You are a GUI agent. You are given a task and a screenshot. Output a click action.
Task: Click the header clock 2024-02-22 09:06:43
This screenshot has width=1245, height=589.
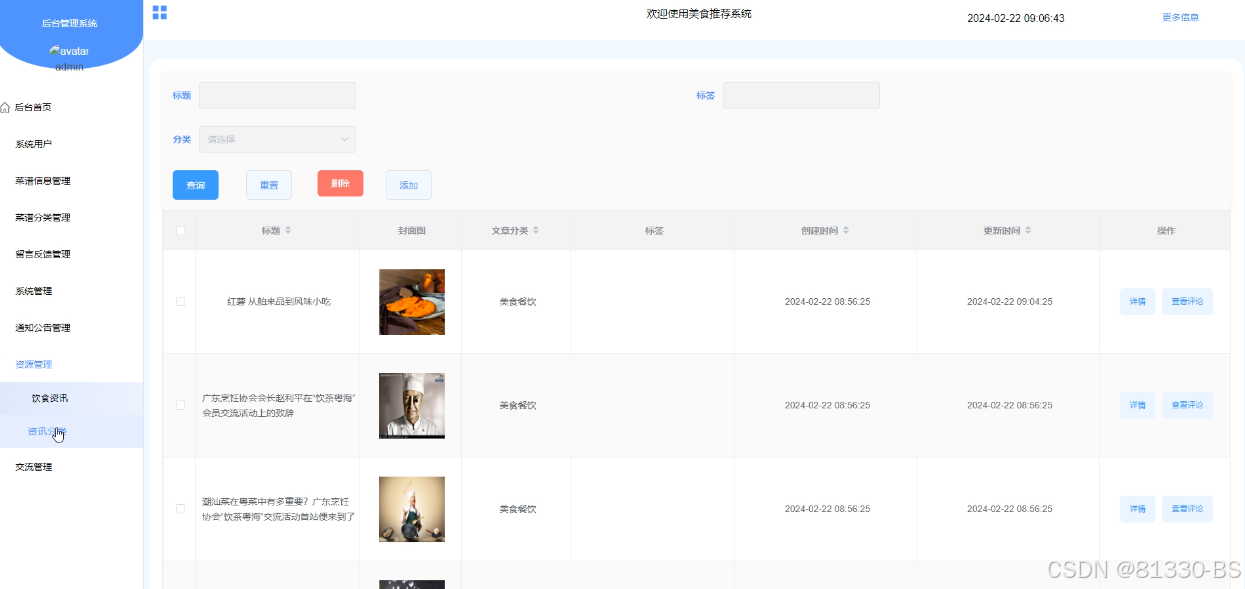coord(1016,18)
